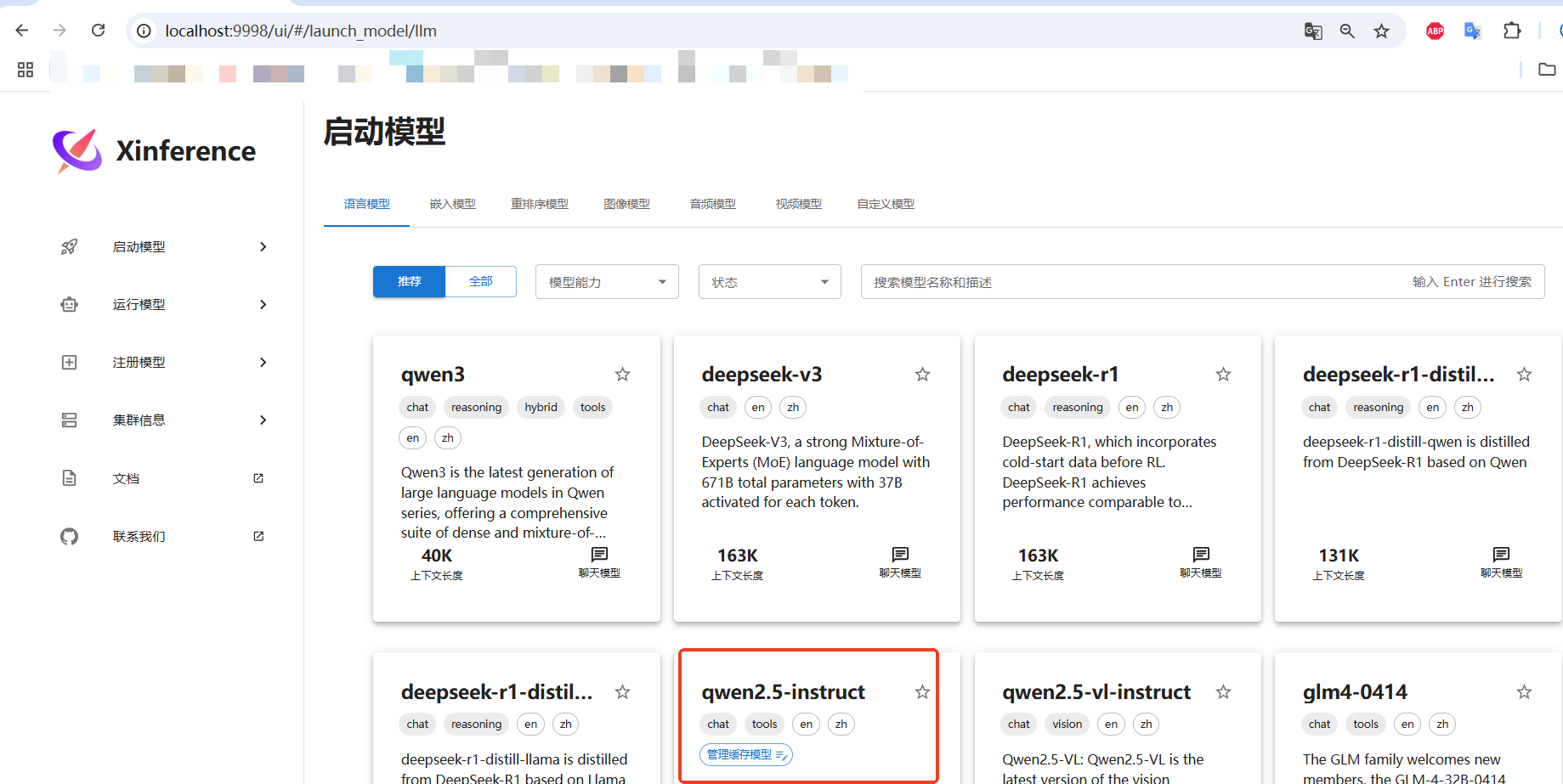Click the Google Translate extension icon
Viewport: 1563px width, 784px height.
1473,31
